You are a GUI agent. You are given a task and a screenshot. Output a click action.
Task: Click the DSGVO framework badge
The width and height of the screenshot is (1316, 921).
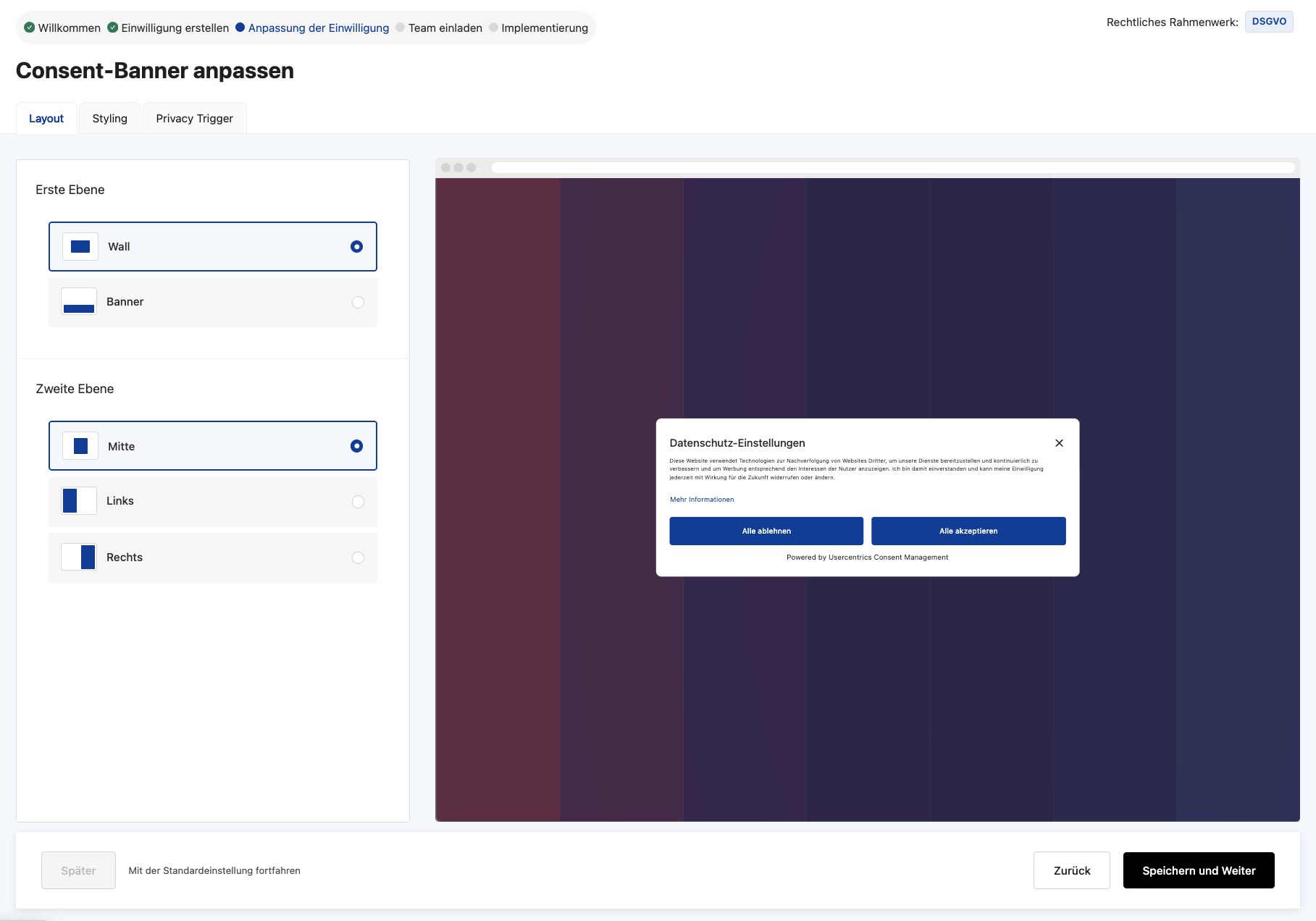1269,22
